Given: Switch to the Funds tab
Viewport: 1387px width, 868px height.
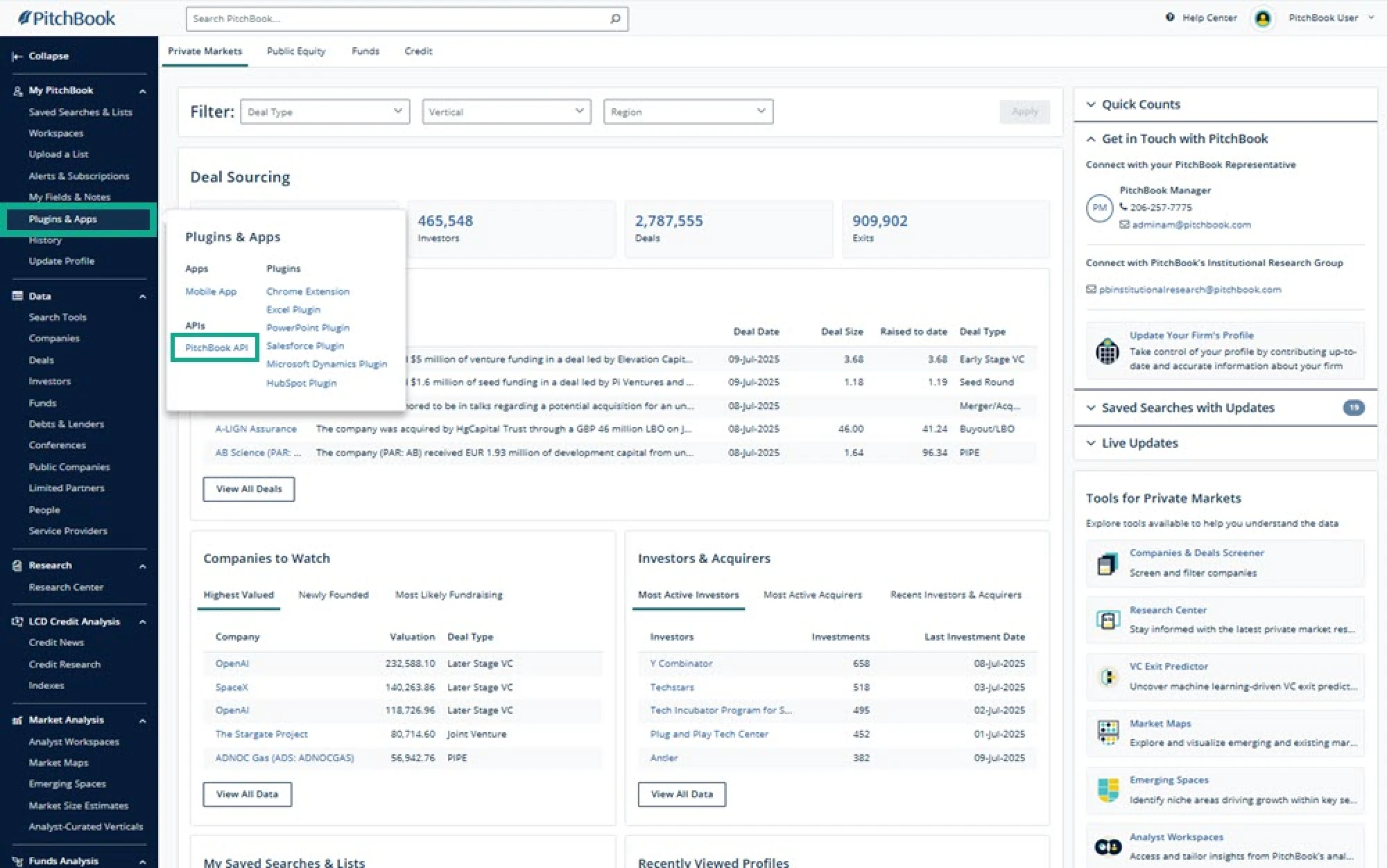Looking at the screenshot, I should coord(365,51).
